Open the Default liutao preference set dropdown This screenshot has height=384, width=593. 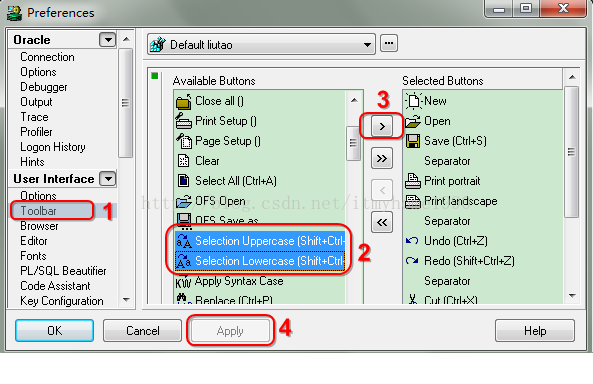(367, 45)
